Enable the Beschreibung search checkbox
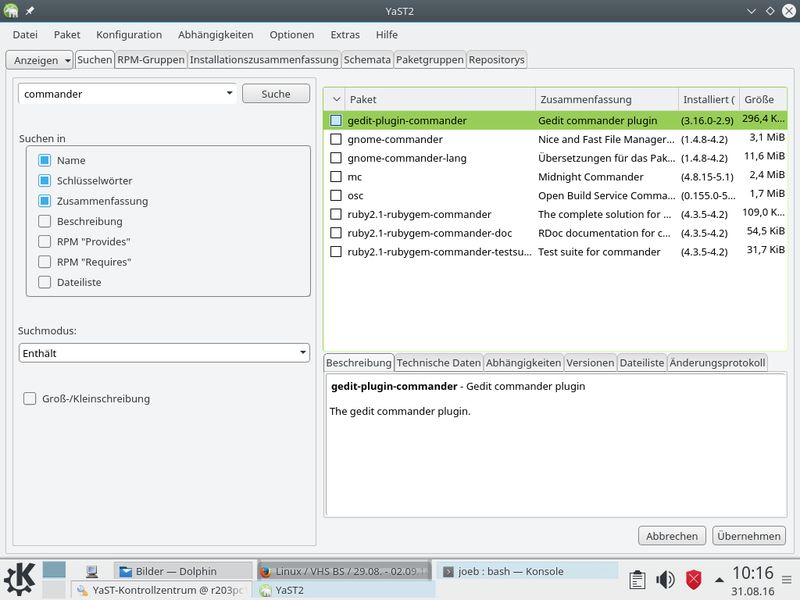This screenshot has height=600, width=800. click(x=44, y=221)
